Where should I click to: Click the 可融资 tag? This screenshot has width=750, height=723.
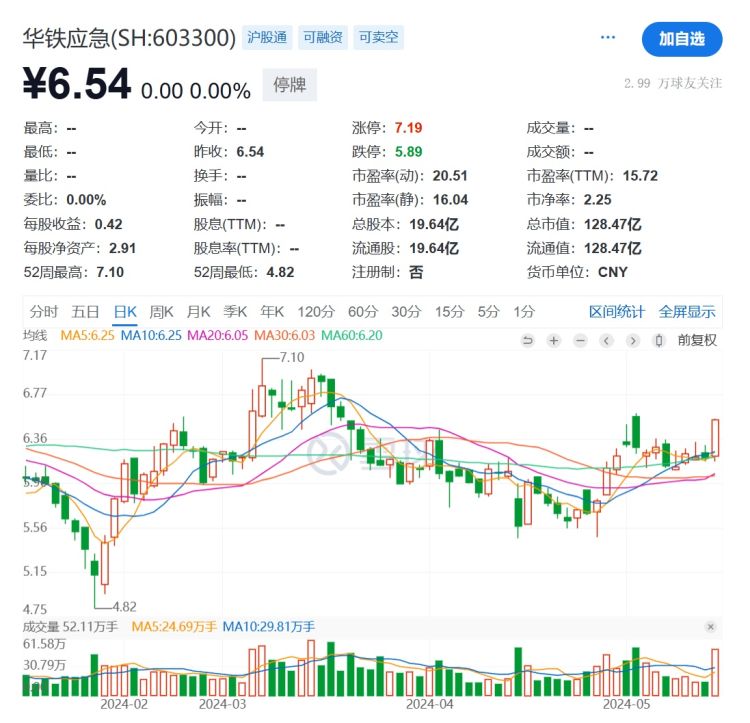323,37
